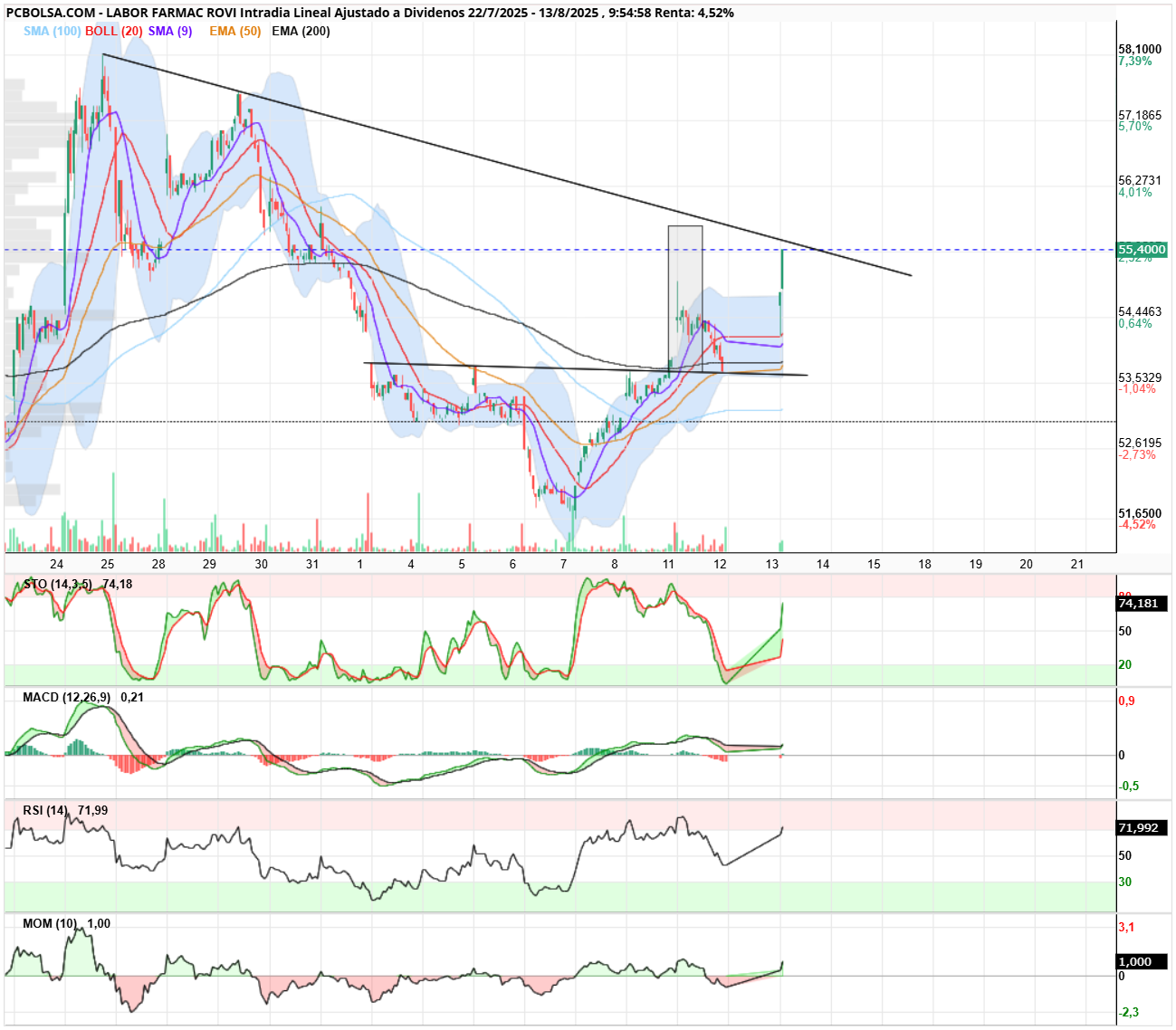The image size is (1176, 1030).
Task: Click the -2,73% percentage label
Action: (1137, 454)
